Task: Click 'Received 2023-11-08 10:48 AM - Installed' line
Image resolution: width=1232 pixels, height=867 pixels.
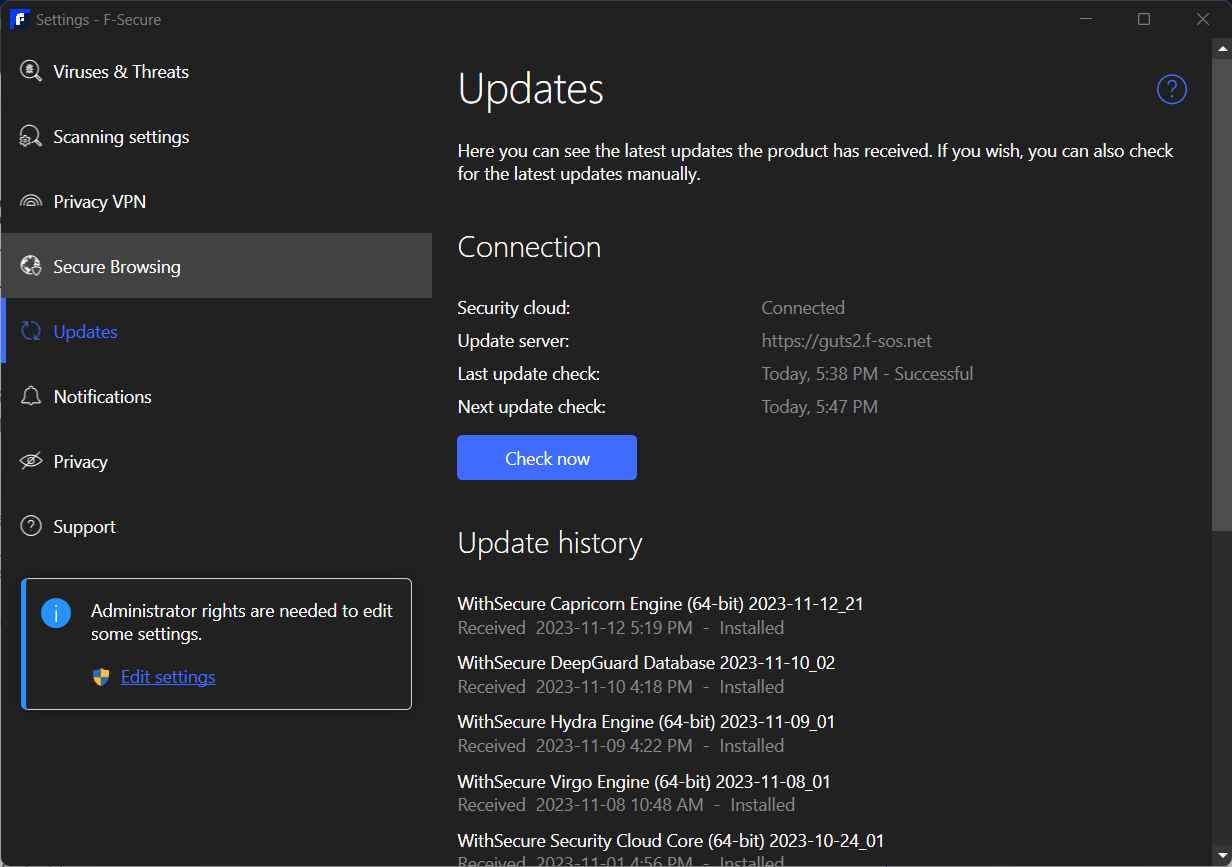Action: pos(626,805)
